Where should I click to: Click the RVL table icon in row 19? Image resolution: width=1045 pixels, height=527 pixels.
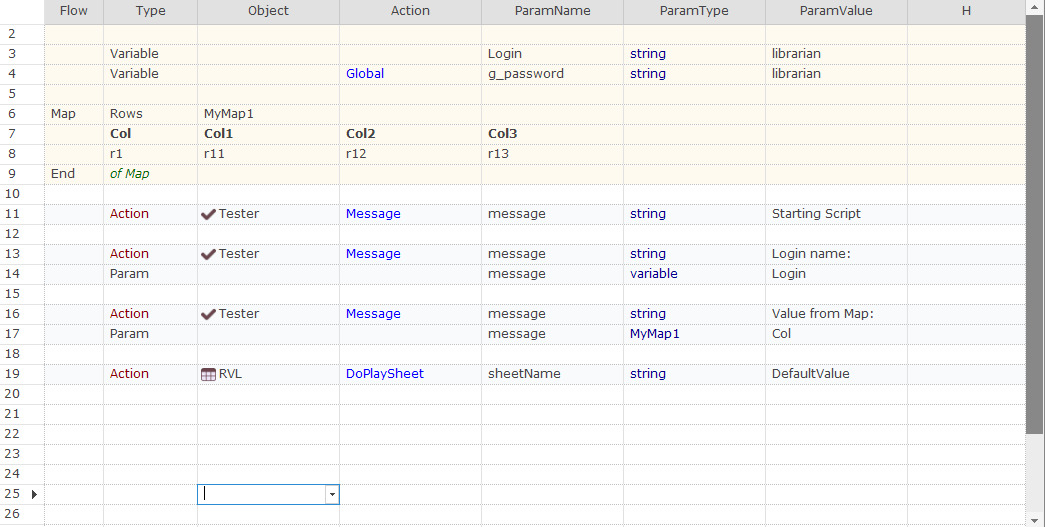208,374
